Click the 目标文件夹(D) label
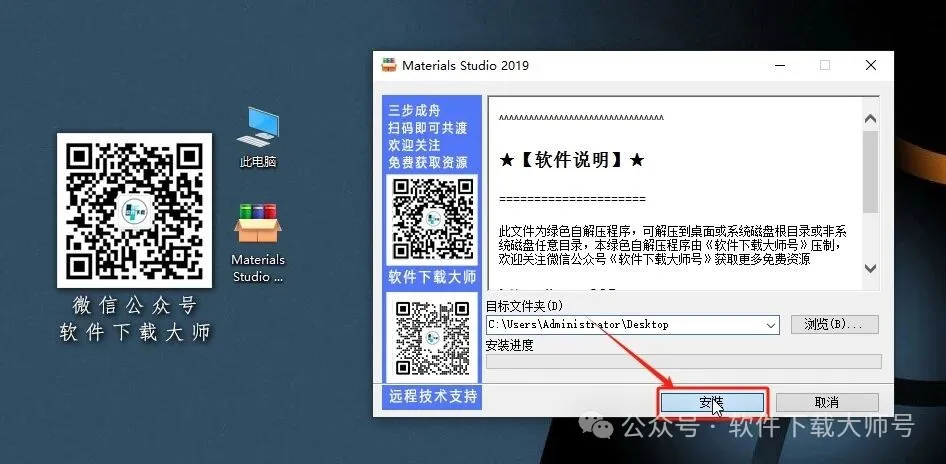 click(x=524, y=306)
